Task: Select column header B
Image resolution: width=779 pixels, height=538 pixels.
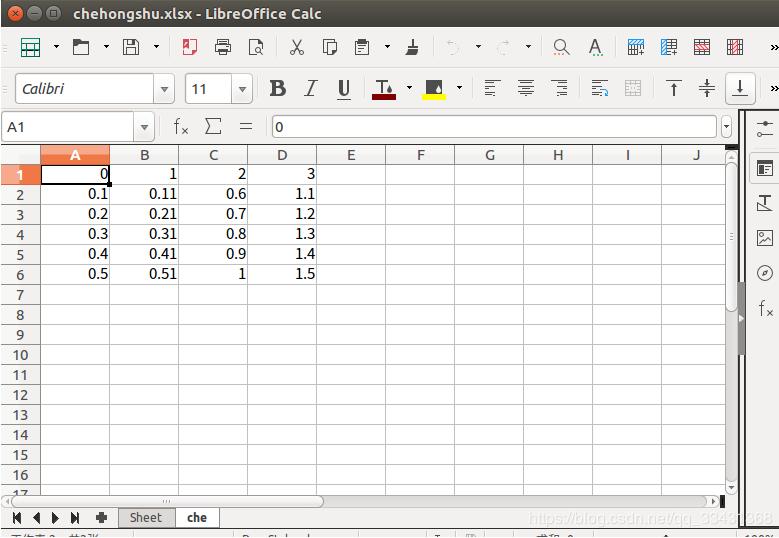Action: click(x=144, y=155)
